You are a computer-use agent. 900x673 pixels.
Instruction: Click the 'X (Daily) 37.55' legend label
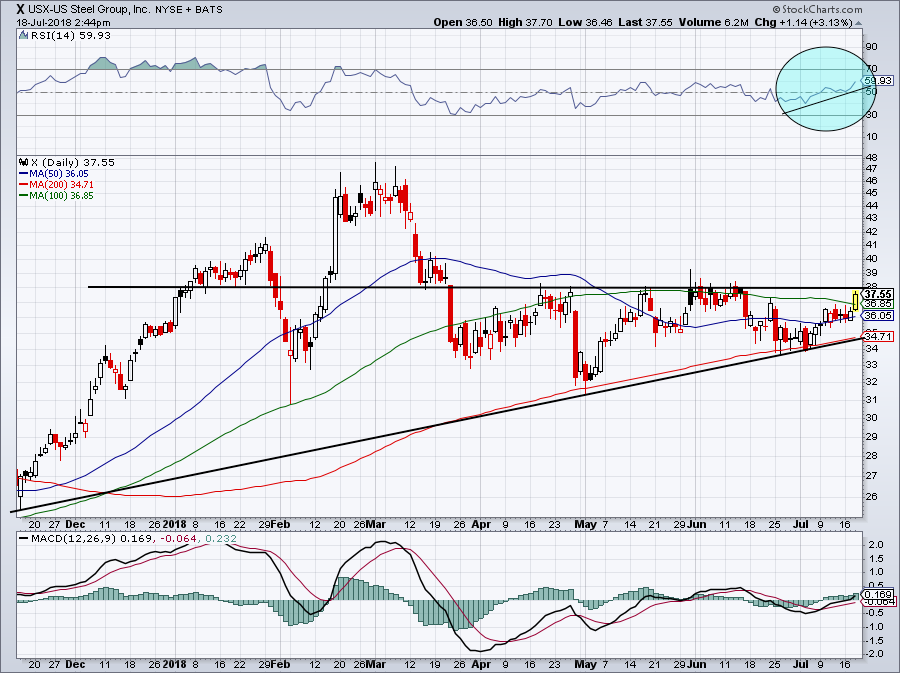(x=73, y=163)
